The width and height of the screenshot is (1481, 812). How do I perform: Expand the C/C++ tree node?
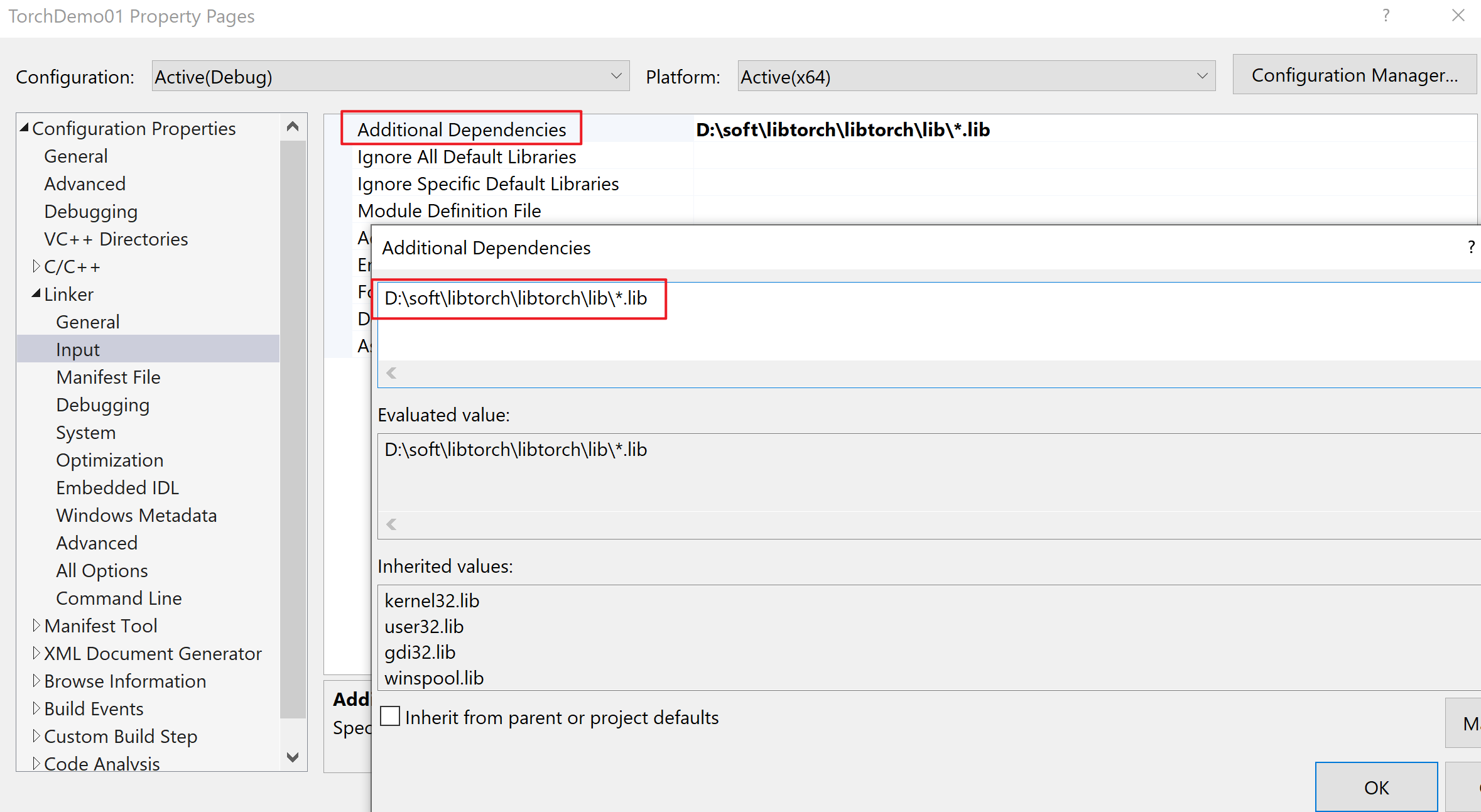point(36,266)
